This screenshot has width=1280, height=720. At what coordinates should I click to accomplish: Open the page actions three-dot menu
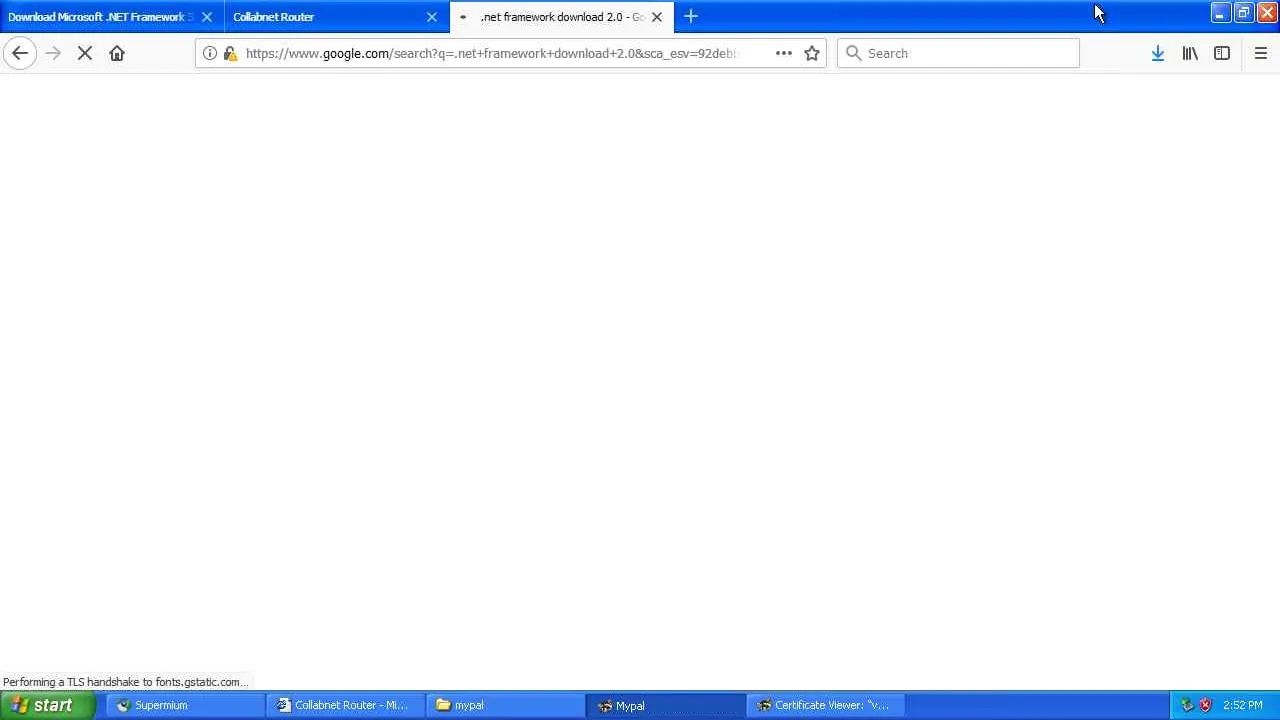click(x=784, y=53)
